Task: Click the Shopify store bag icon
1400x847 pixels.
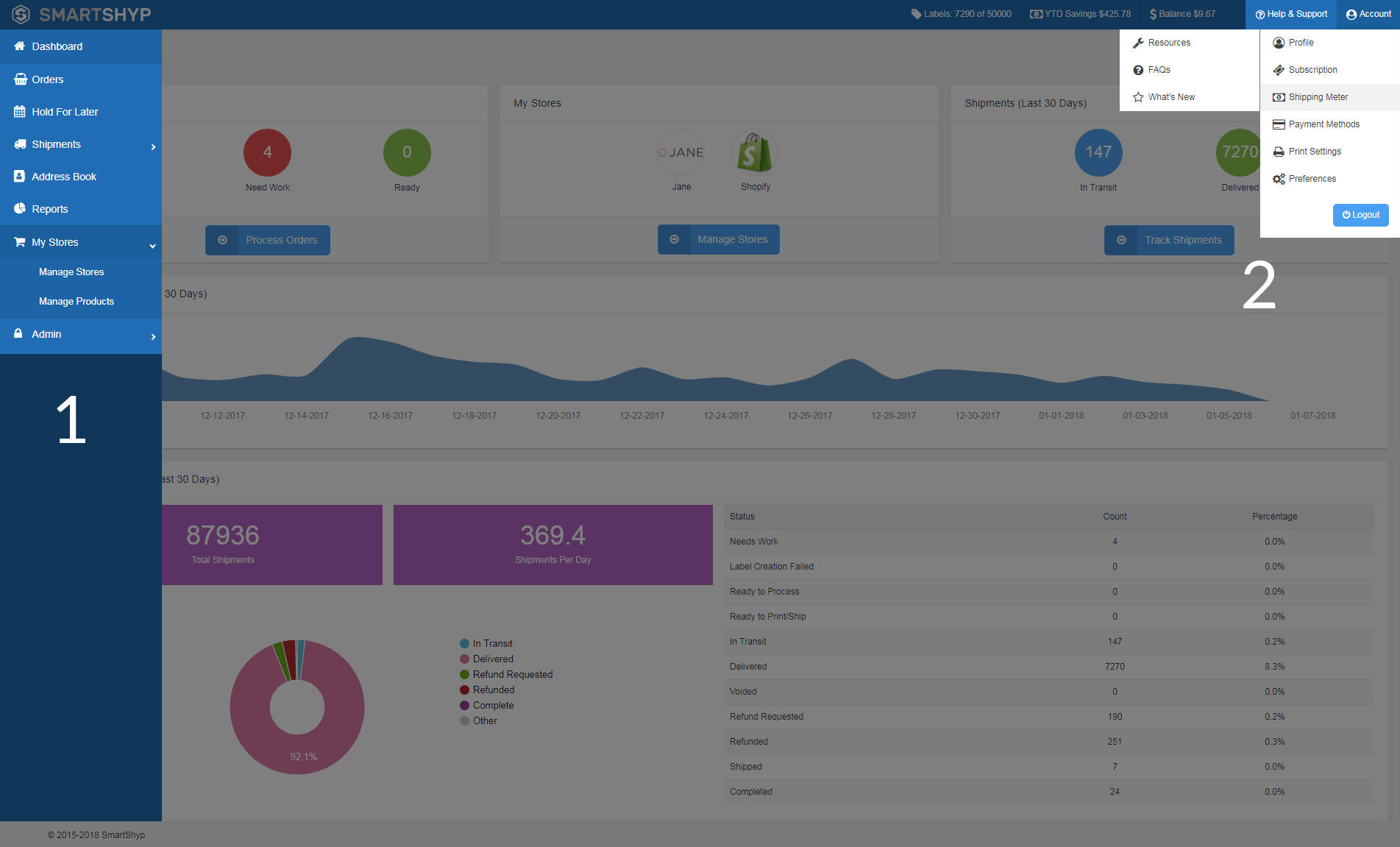Action: [755, 152]
